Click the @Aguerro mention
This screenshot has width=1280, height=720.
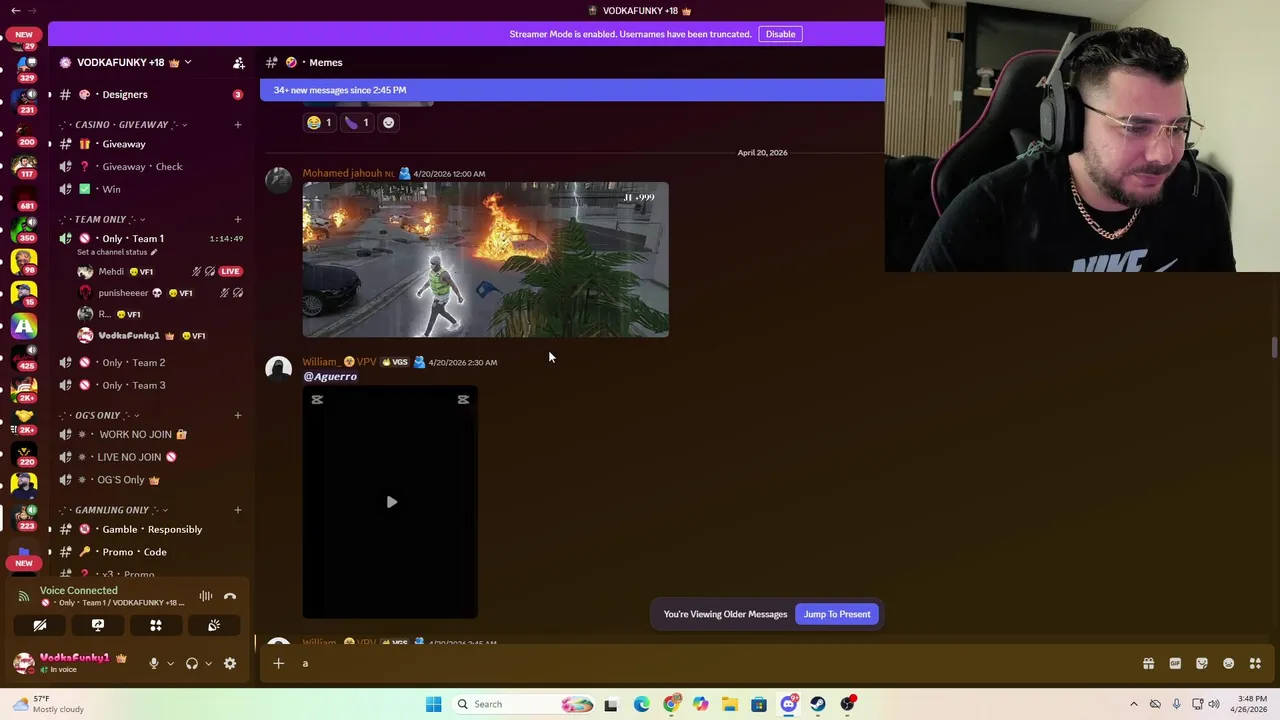[330, 376]
